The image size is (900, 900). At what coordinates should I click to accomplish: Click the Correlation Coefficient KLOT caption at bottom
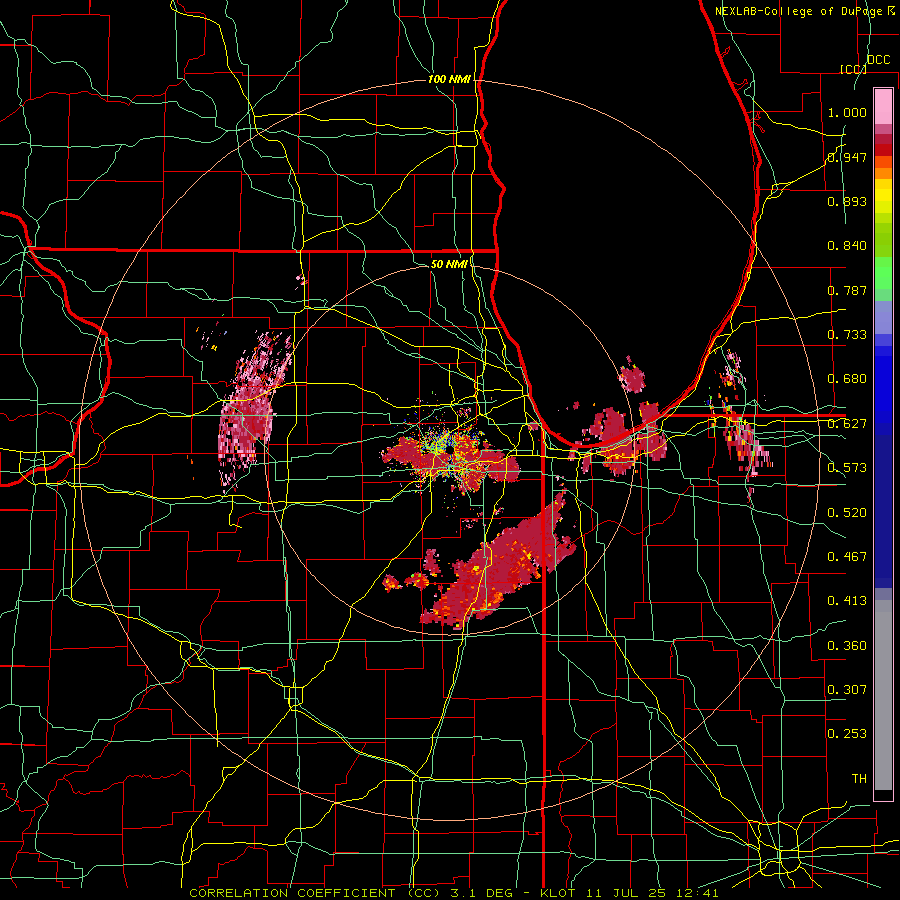click(453, 893)
